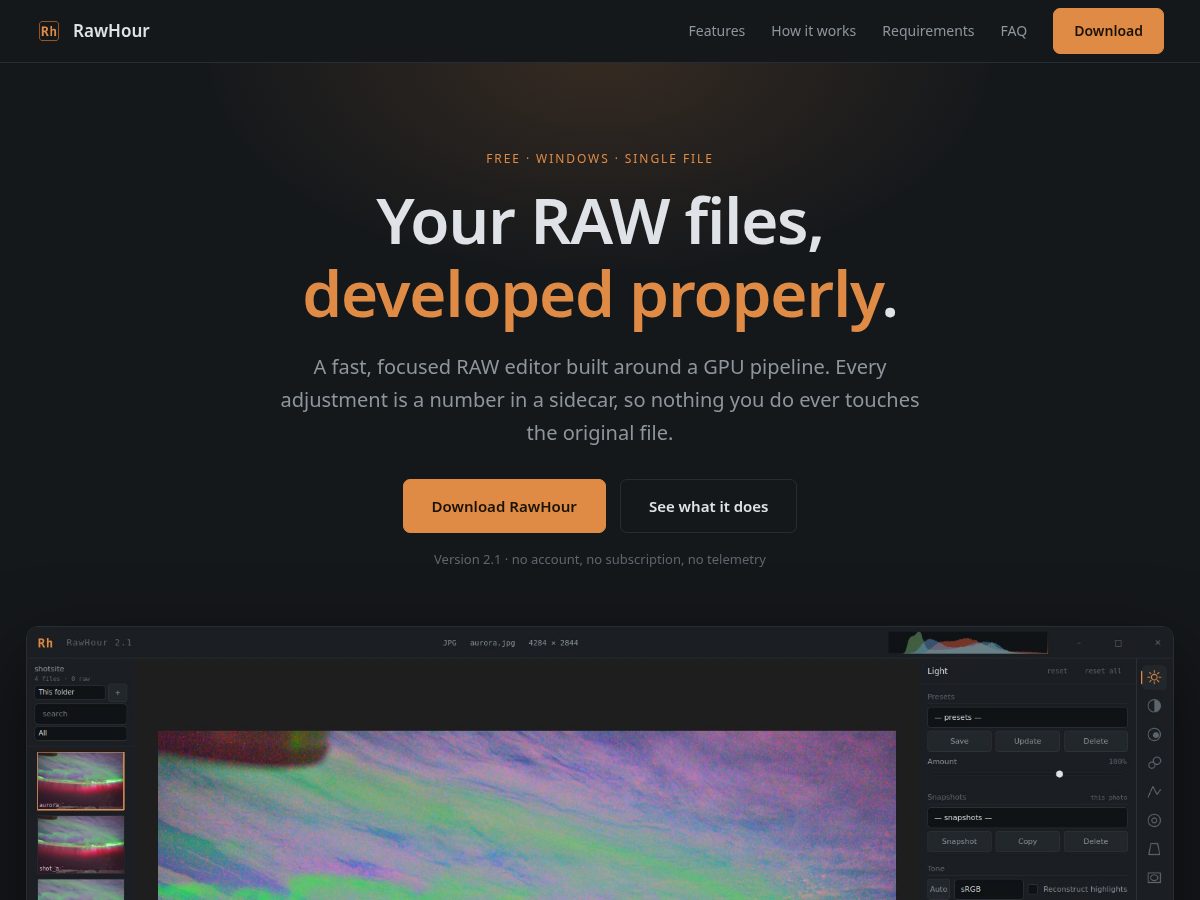Open the presets dropdown
This screenshot has width=1200, height=900.
point(1027,717)
